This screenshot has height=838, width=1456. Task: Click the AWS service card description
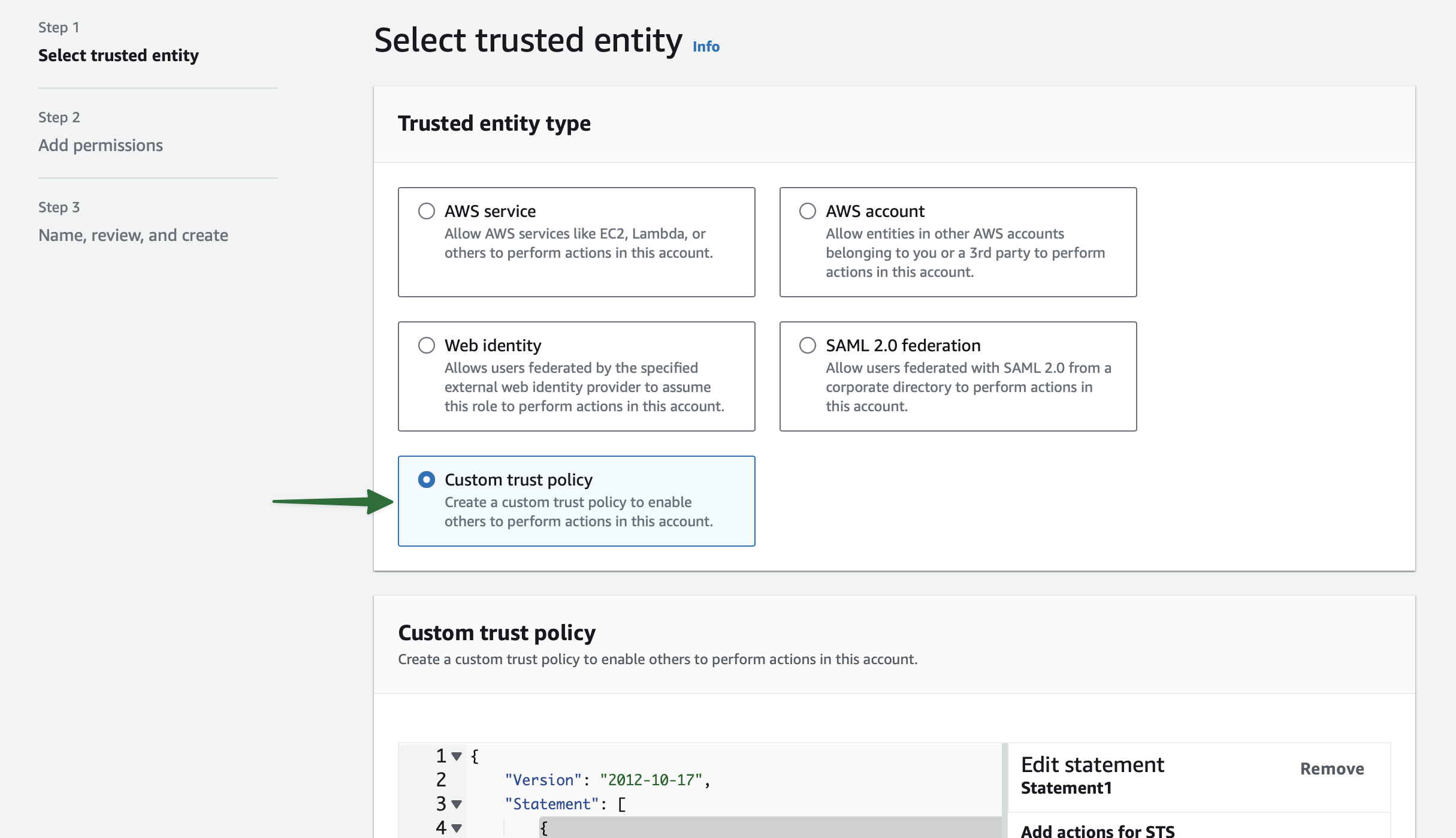[x=578, y=243]
